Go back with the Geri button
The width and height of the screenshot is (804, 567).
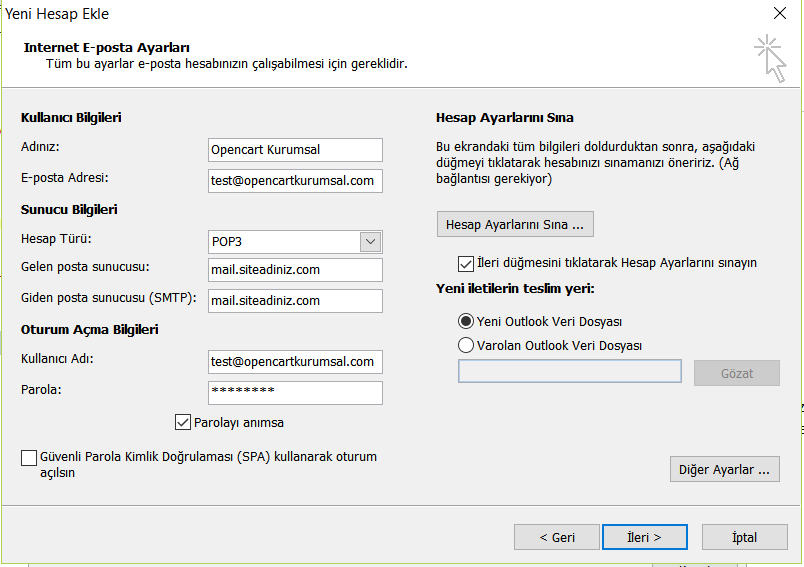point(556,537)
